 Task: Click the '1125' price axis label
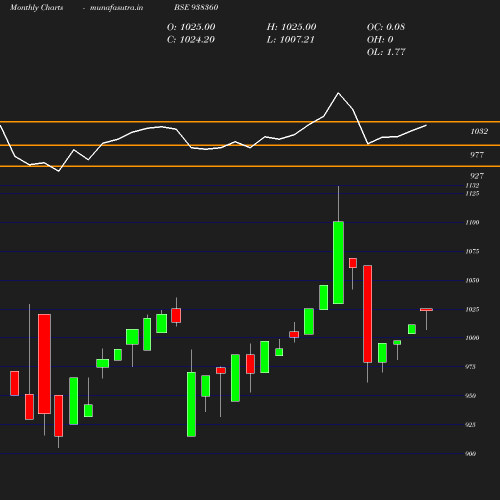pos(472,193)
